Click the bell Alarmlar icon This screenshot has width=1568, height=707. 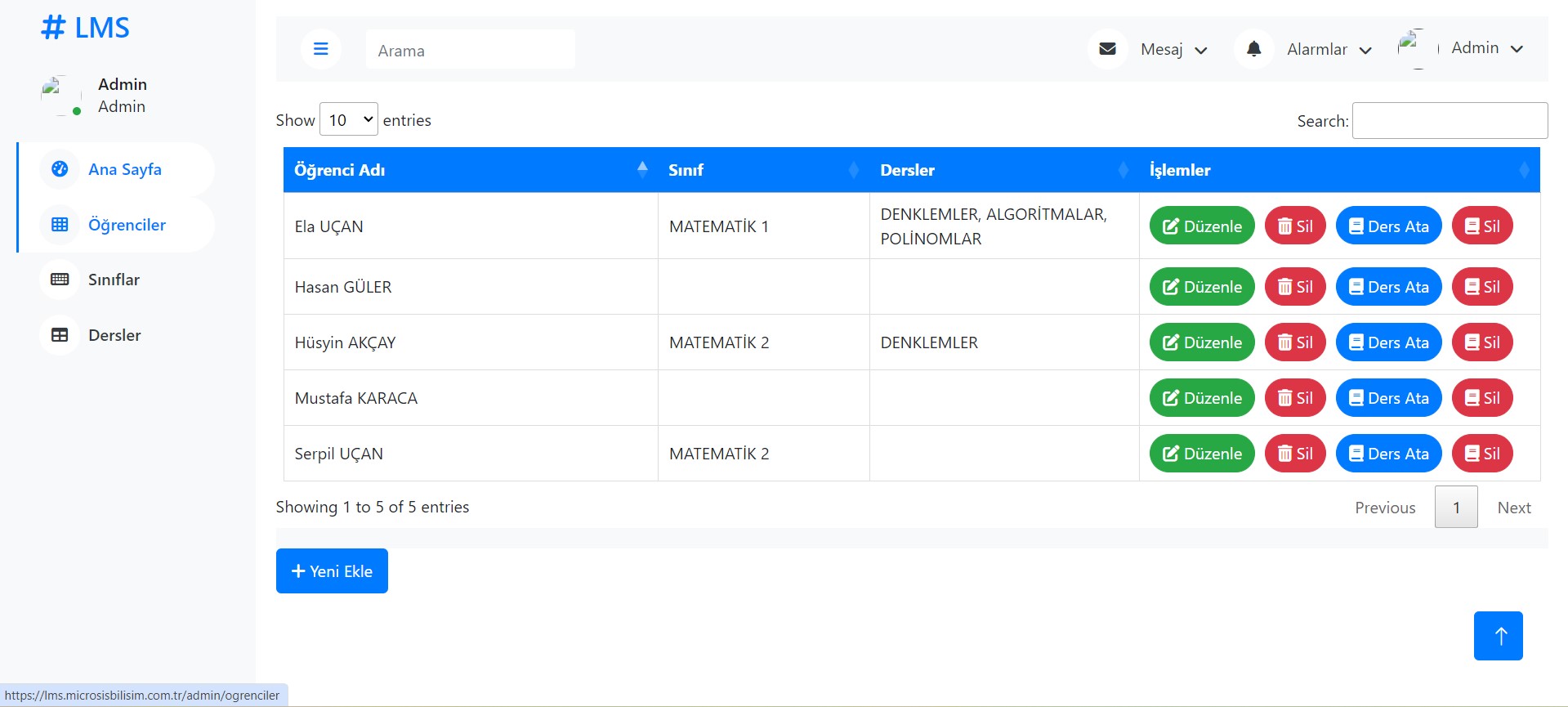click(1253, 49)
